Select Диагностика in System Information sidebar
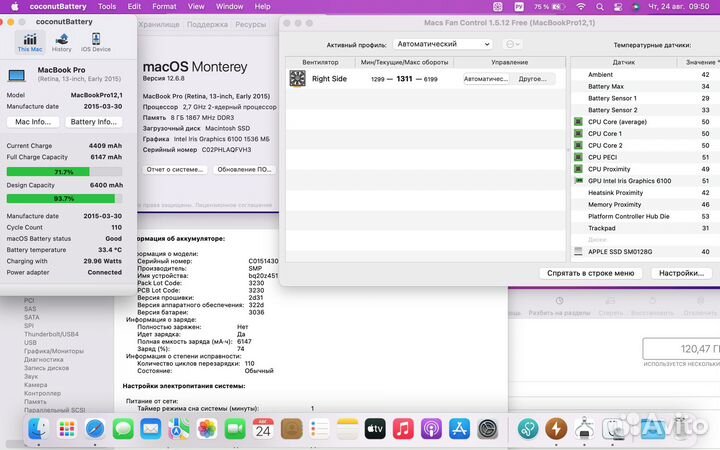Image resolution: width=720 pixels, height=450 pixels. [x=44, y=360]
